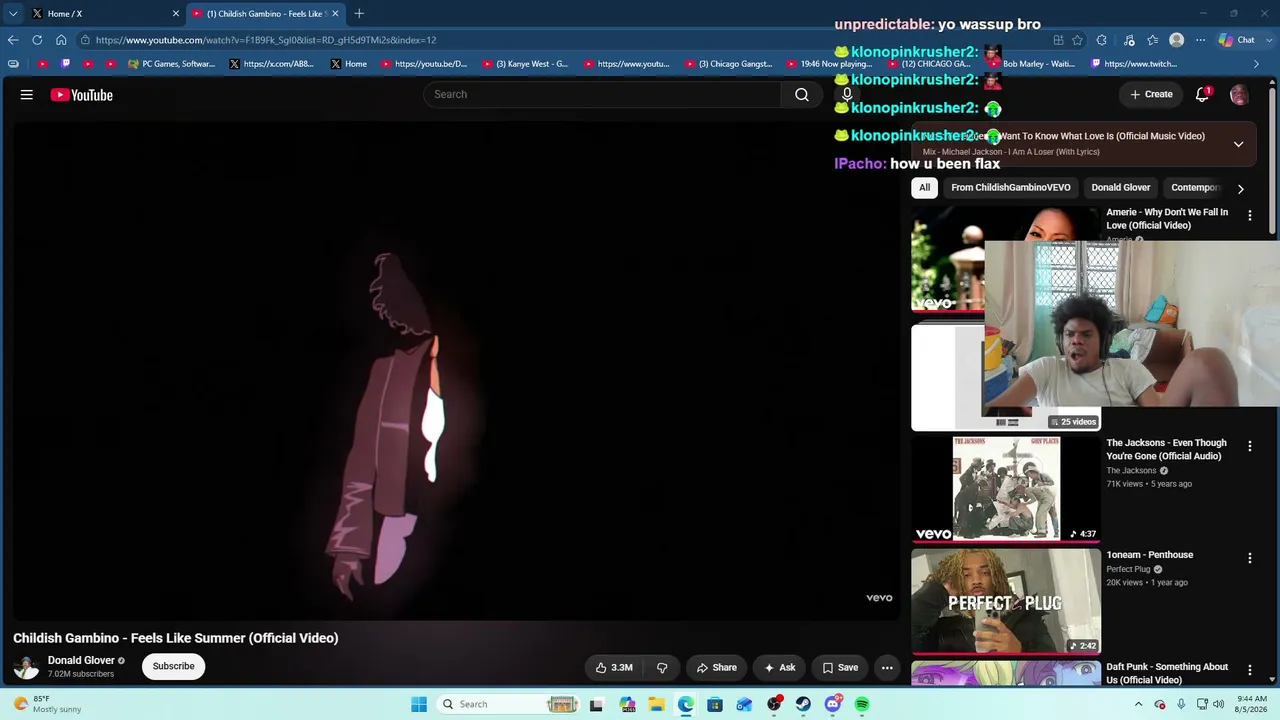This screenshot has height=720, width=1280.
Task: Show more filter chips with right arrow
Action: tap(1240, 188)
